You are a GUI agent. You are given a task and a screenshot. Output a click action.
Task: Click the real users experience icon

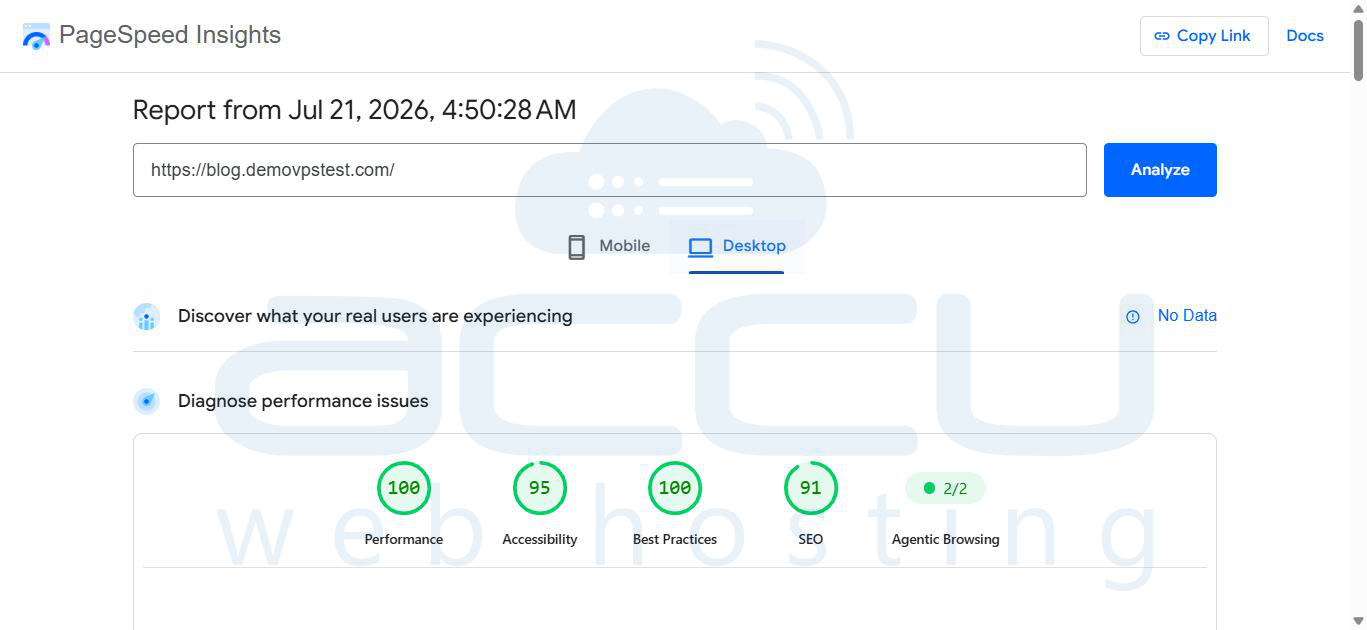click(x=147, y=317)
